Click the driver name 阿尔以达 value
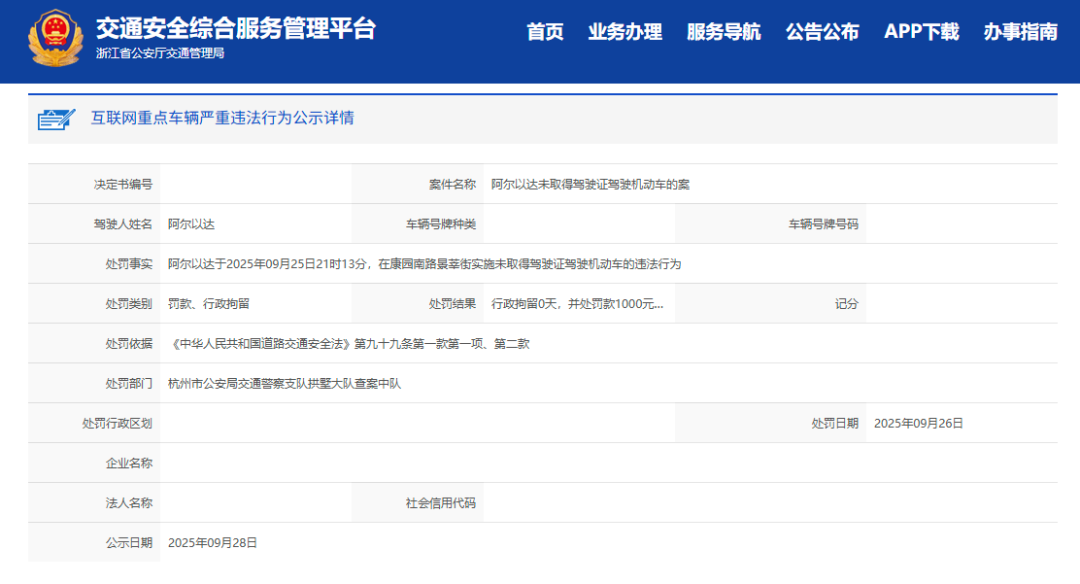The height and width of the screenshot is (584, 1080). [x=192, y=223]
